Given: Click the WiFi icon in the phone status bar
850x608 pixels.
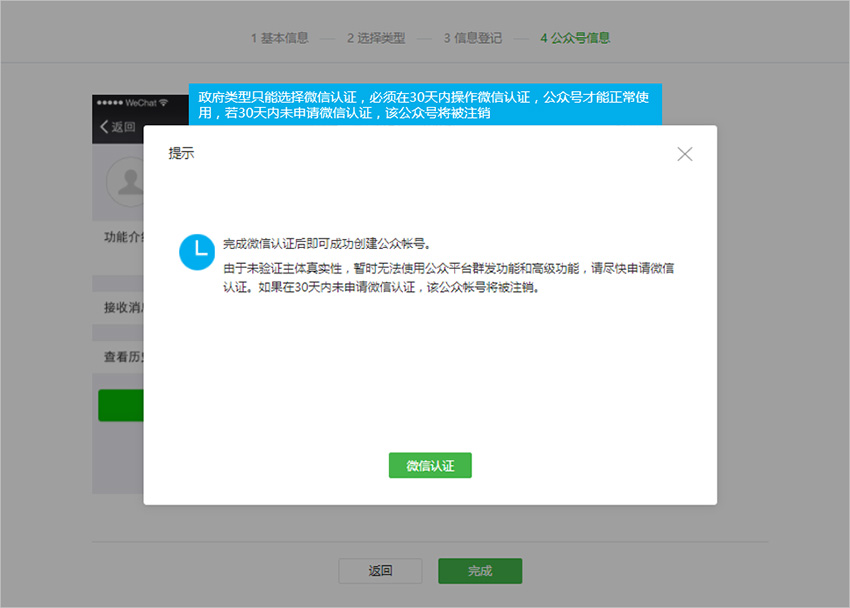Looking at the screenshot, I should click(x=163, y=103).
